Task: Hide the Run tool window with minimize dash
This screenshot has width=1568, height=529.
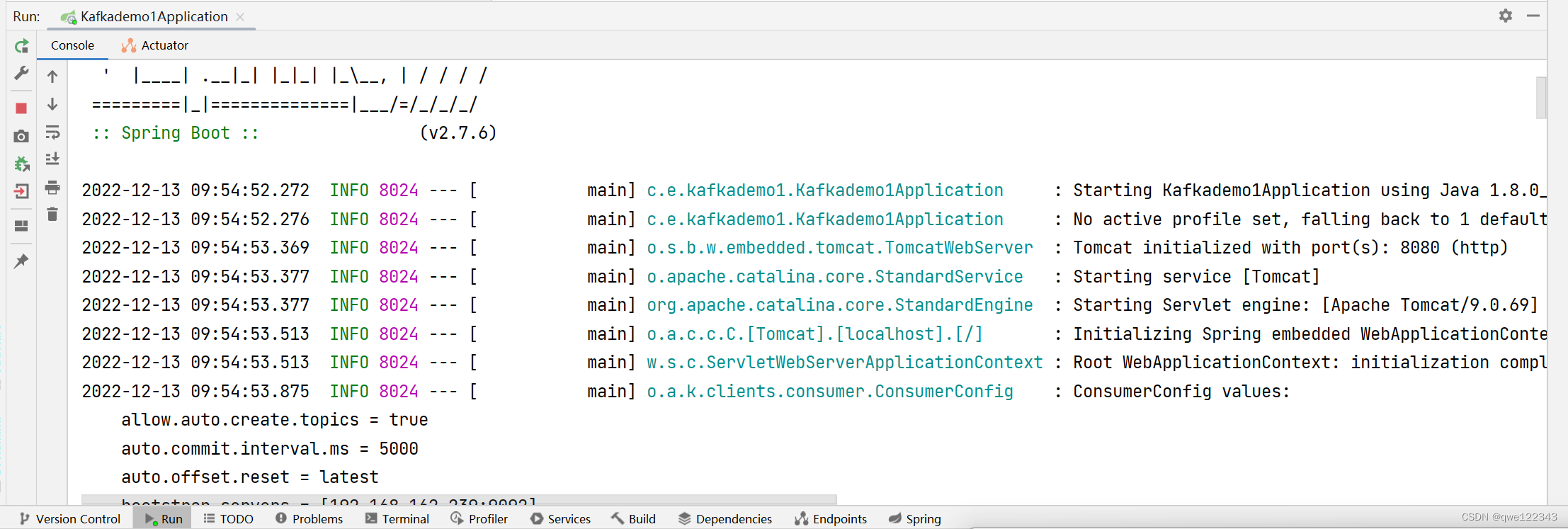Action: pyautogui.click(x=1533, y=16)
